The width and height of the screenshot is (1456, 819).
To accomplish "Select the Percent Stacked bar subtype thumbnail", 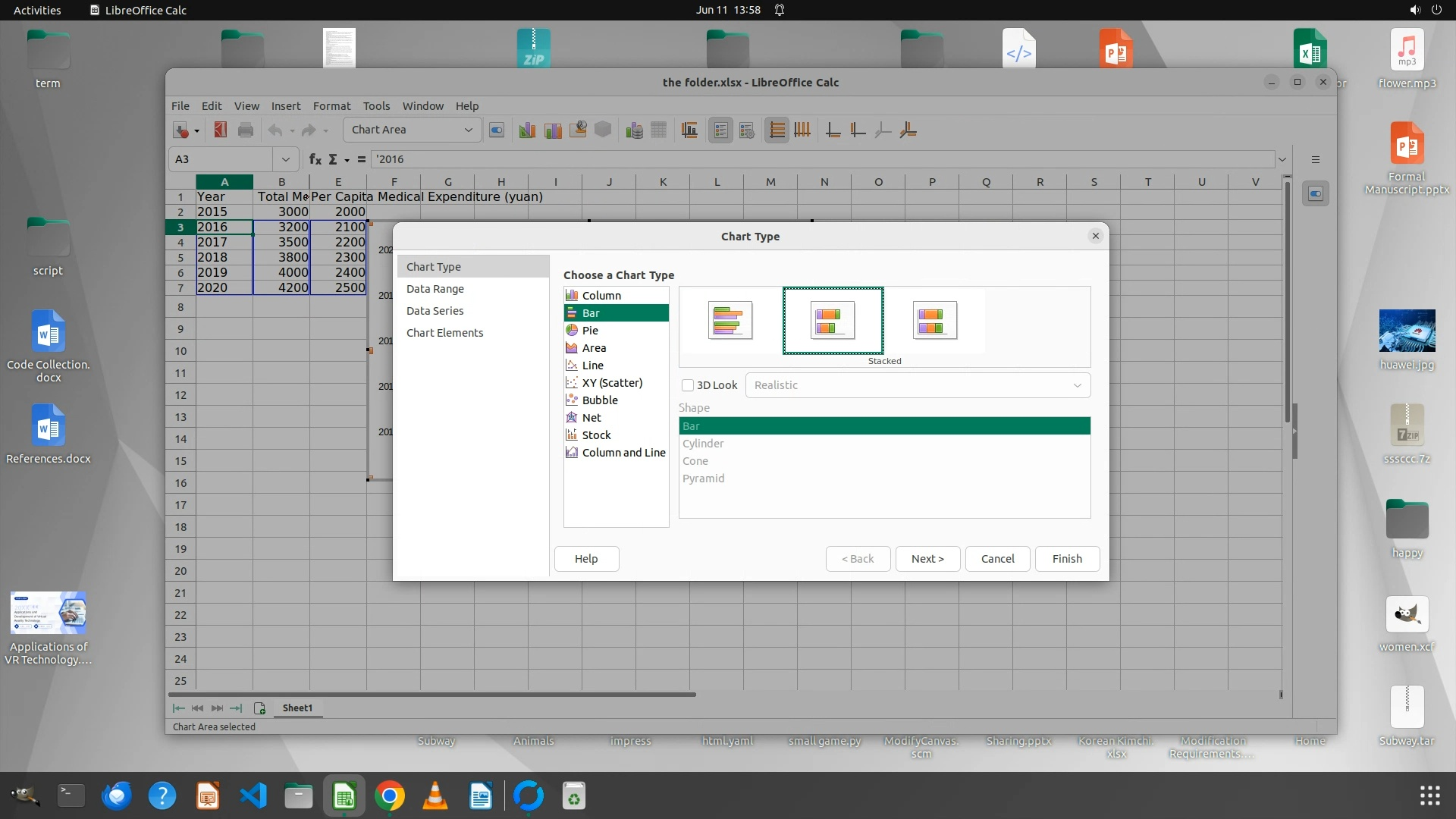I will [x=934, y=320].
